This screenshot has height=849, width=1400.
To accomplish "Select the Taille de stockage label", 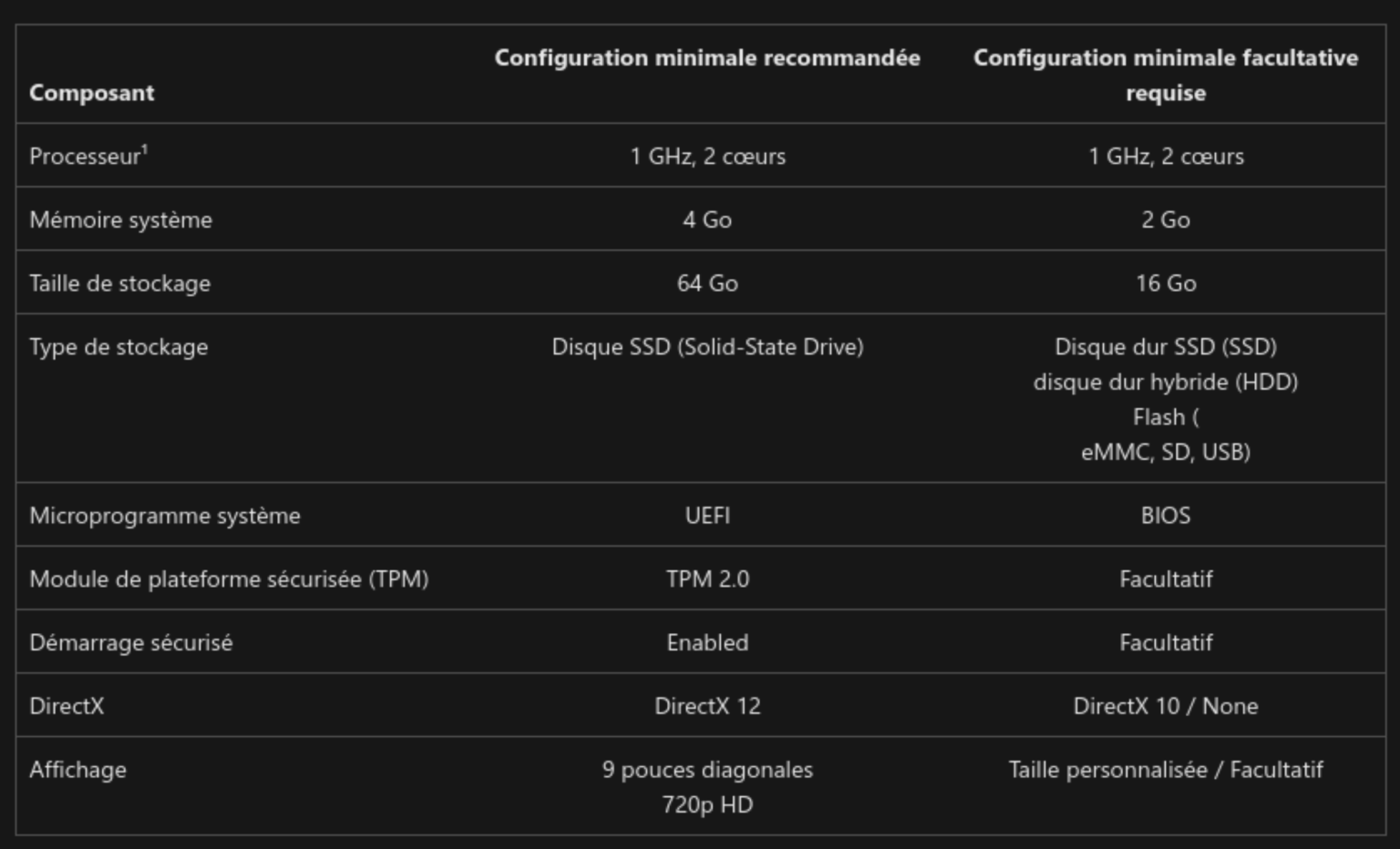I will click(x=119, y=283).
